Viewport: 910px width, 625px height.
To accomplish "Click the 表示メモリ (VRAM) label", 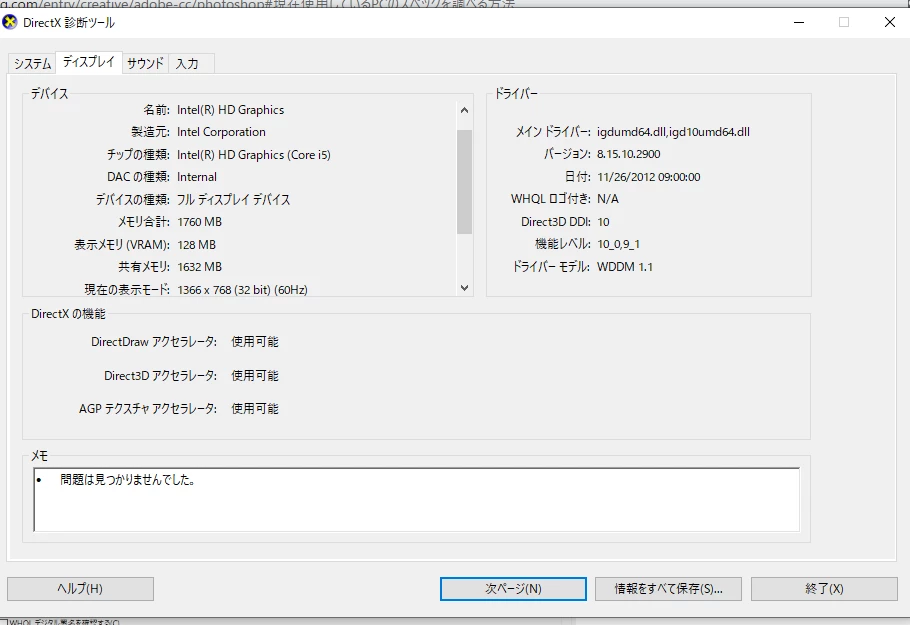I will (x=122, y=244).
